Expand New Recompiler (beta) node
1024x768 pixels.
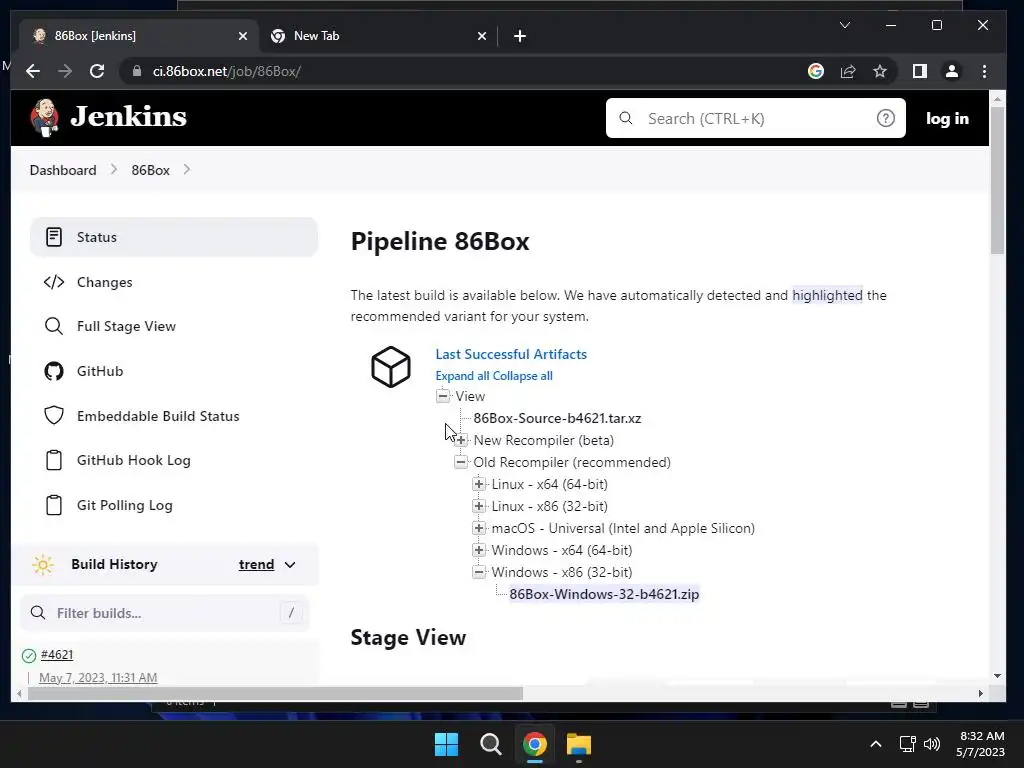point(461,440)
